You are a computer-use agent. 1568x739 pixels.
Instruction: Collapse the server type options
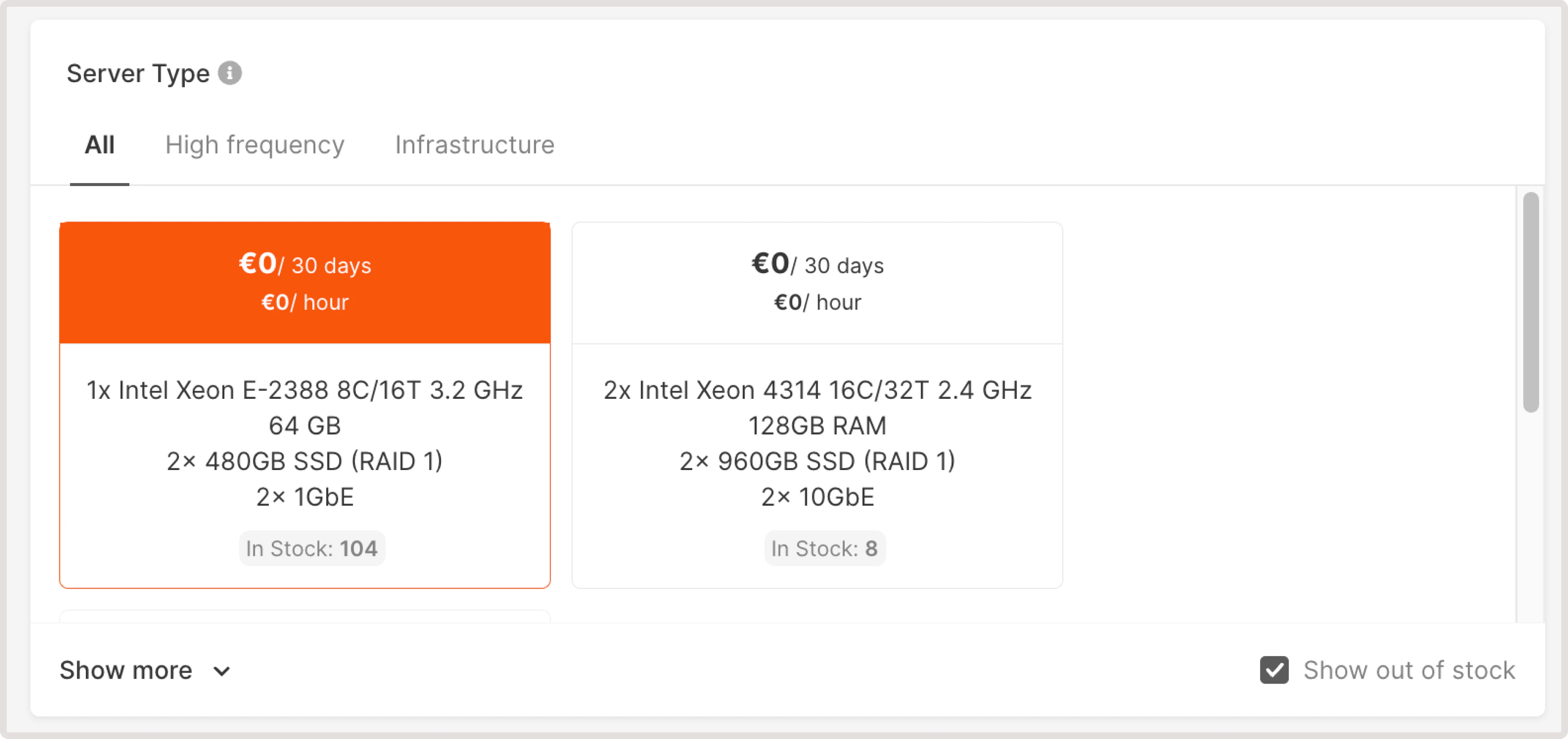pyautogui.click(x=125, y=670)
